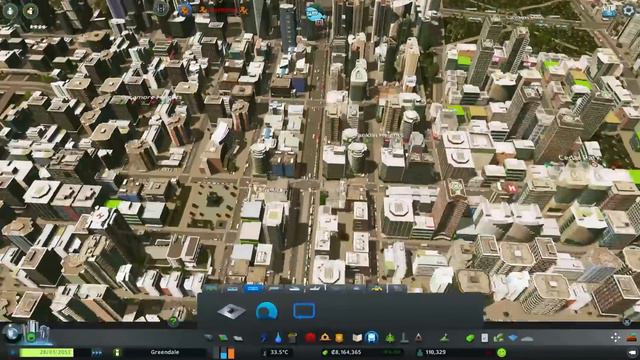Viewport: 640px width, 360px height.
Task: Open the City Policies panel
Action: pyautogui.click(x=484, y=338)
